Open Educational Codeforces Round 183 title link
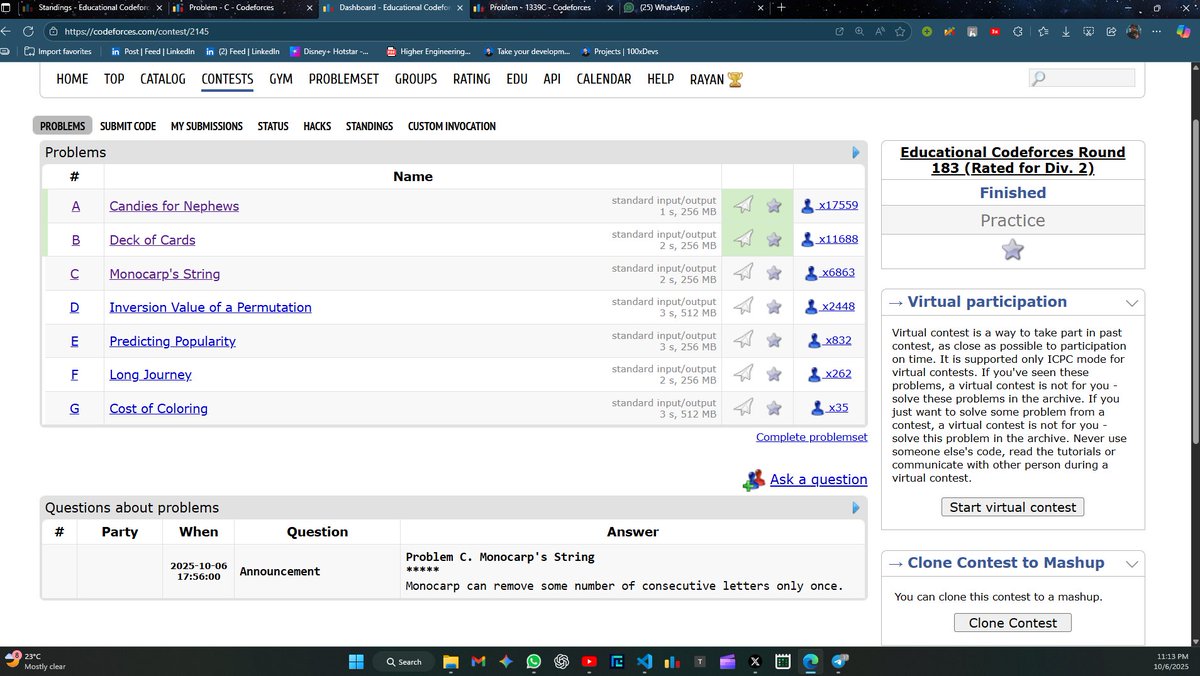Screen dimensions: 1200x676 coord(1012,160)
